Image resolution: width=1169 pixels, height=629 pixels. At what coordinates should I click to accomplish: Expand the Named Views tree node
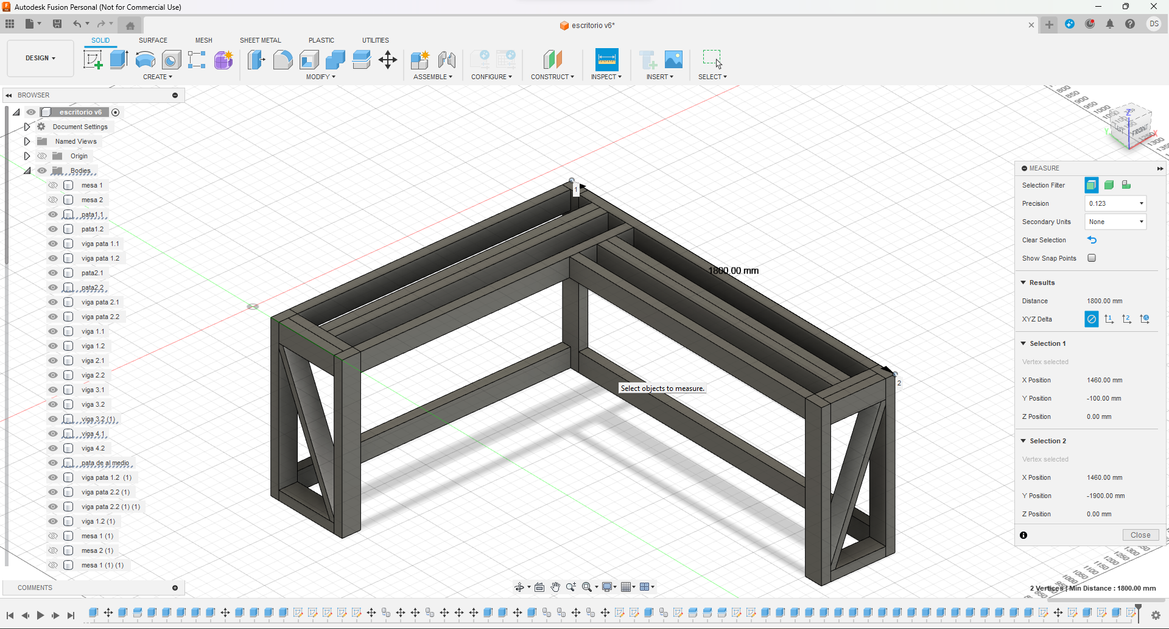coord(27,141)
